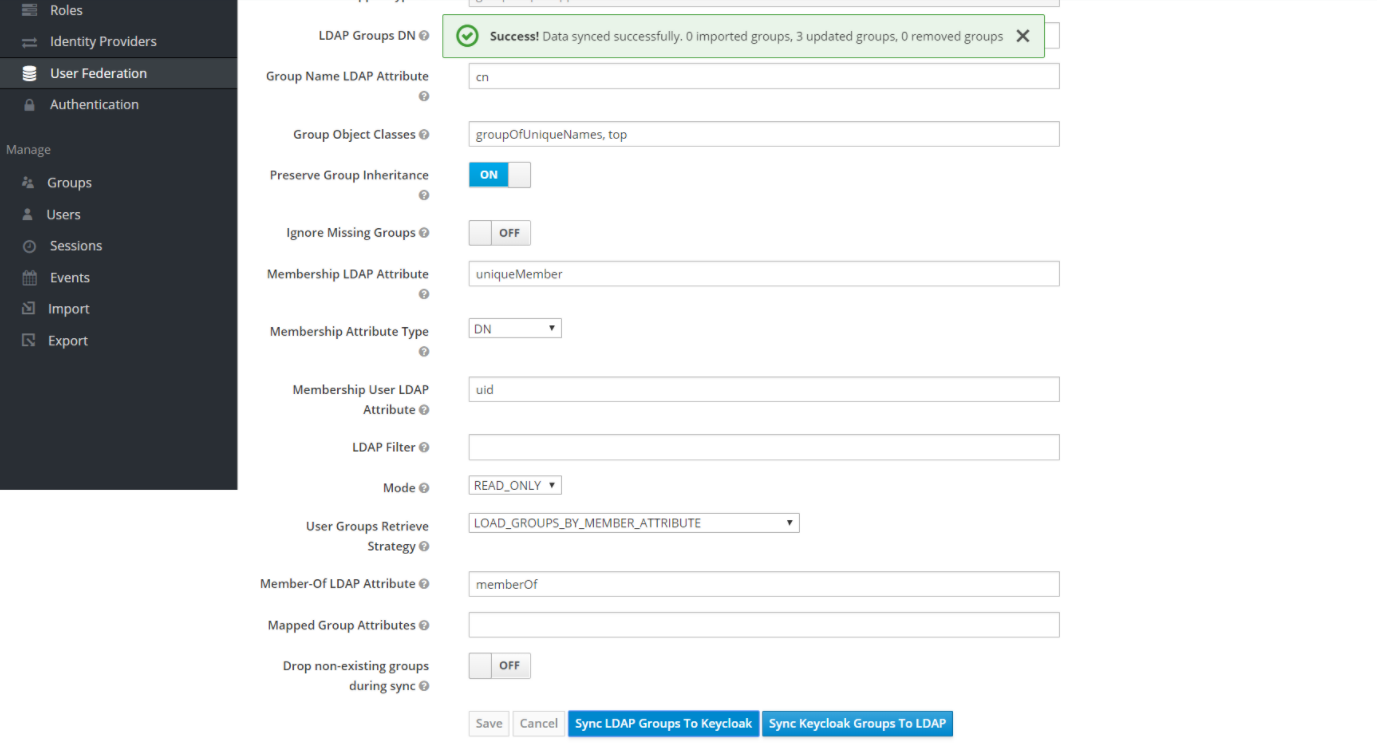Click the Sessions clock icon
1377x748 pixels.
point(29,246)
